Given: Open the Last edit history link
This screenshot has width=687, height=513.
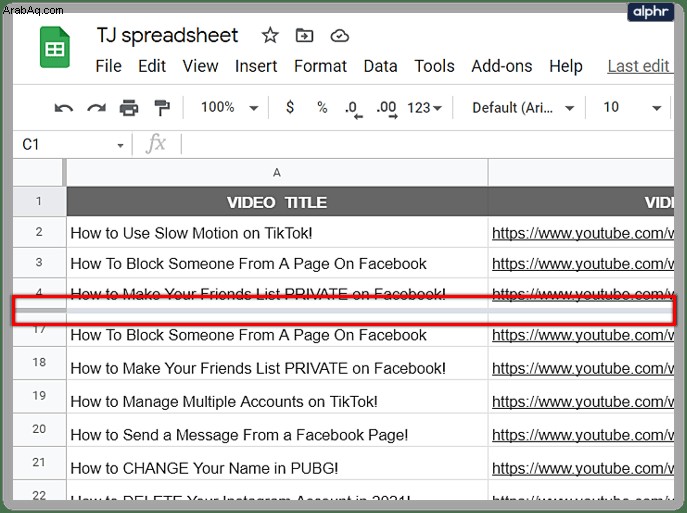Looking at the screenshot, I should [639, 66].
